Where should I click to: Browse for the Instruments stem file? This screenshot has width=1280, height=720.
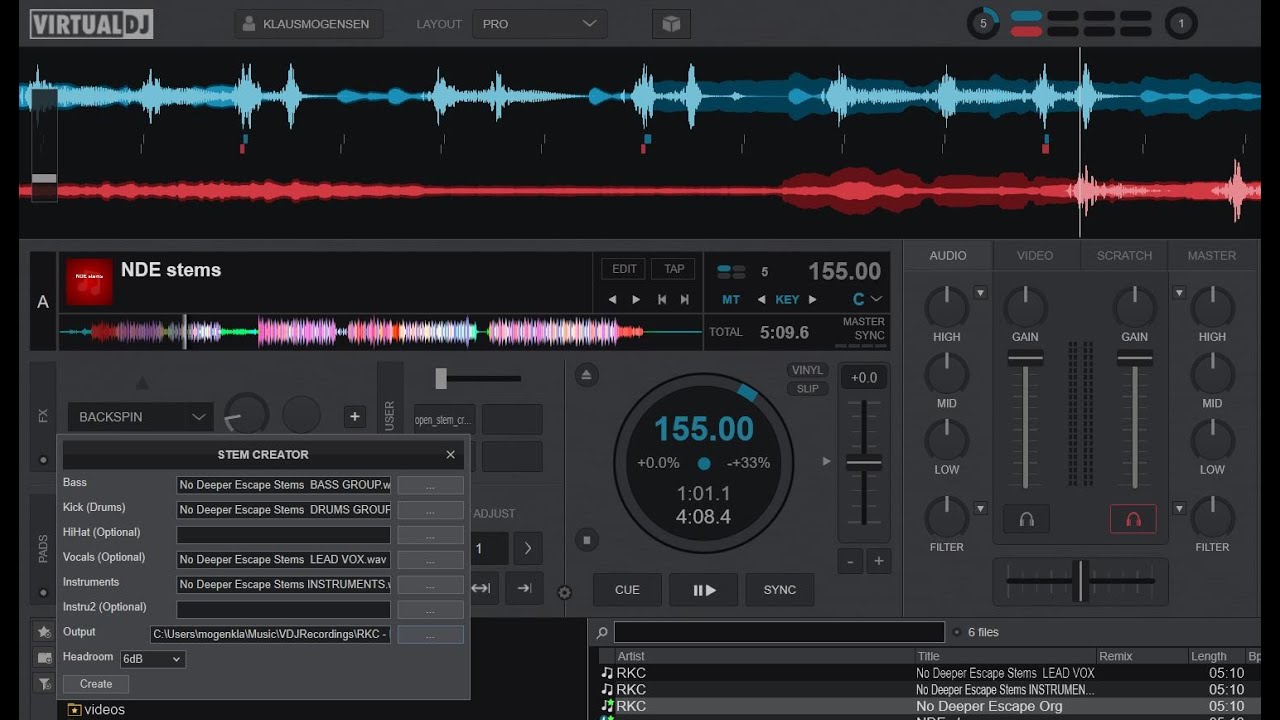(430, 585)
